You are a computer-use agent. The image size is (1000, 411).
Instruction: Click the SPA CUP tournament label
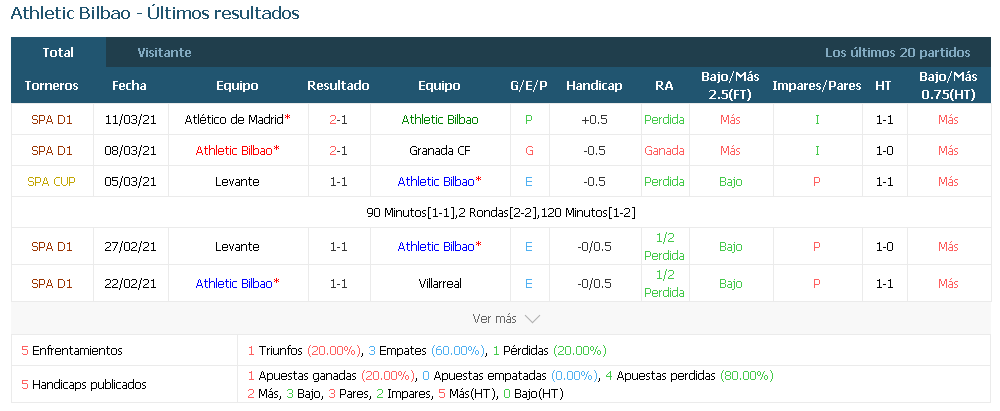point(52,181)
